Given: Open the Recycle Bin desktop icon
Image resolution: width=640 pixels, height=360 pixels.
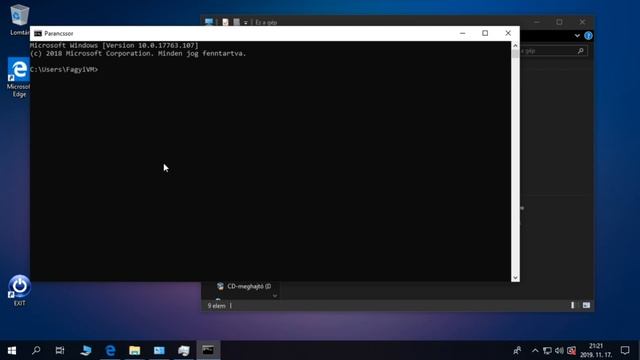Looking at the screenshot, I should pyautogui.click(x=19, y=19).
